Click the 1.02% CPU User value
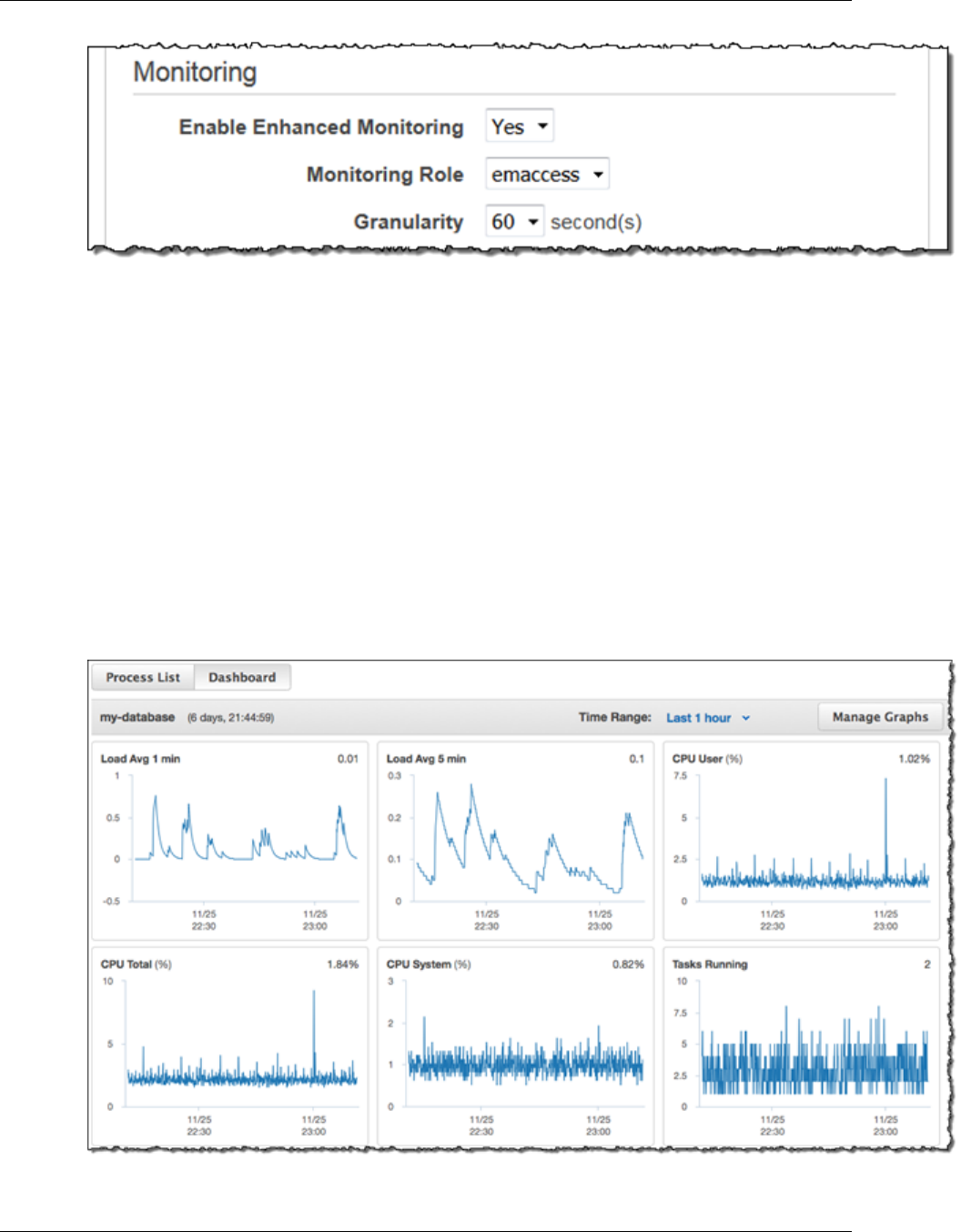Viewport: 961px width, 1232px height. click(x=914, y=759)
